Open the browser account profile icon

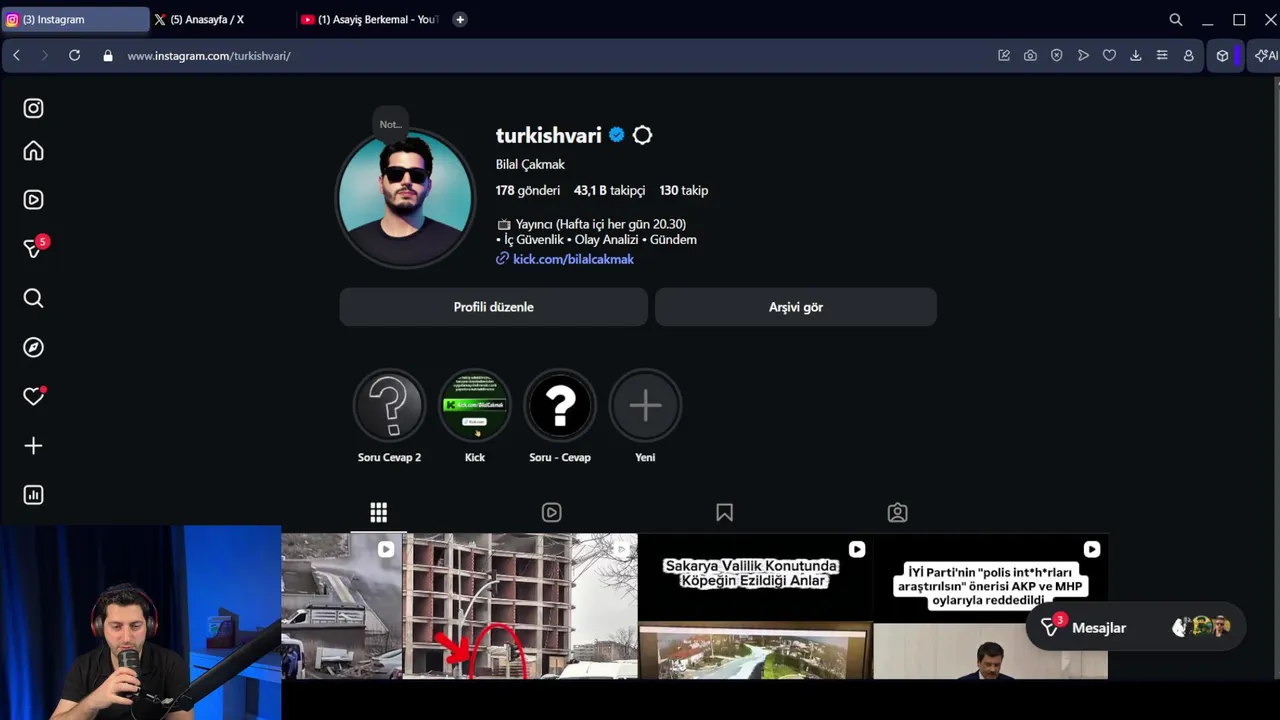(1188, 56)
